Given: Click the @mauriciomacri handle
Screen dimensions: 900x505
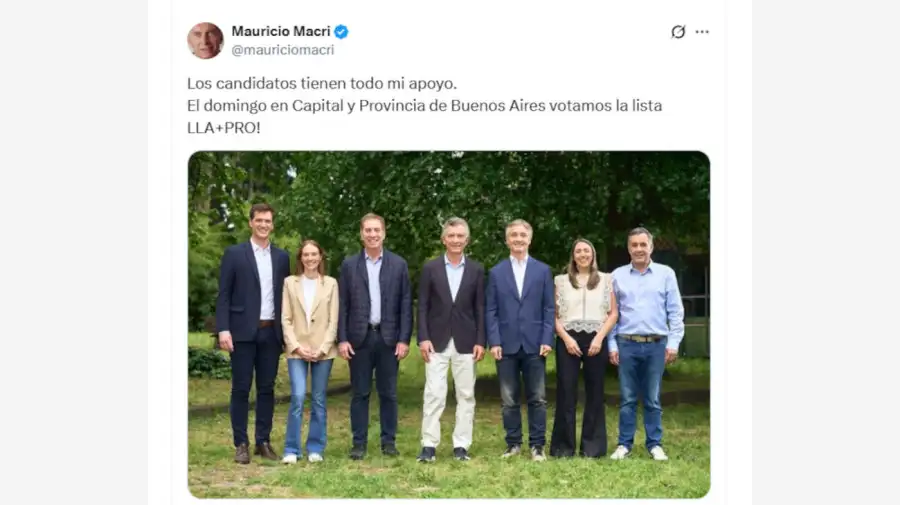Looking at the screenshot, I should [282, 50].
